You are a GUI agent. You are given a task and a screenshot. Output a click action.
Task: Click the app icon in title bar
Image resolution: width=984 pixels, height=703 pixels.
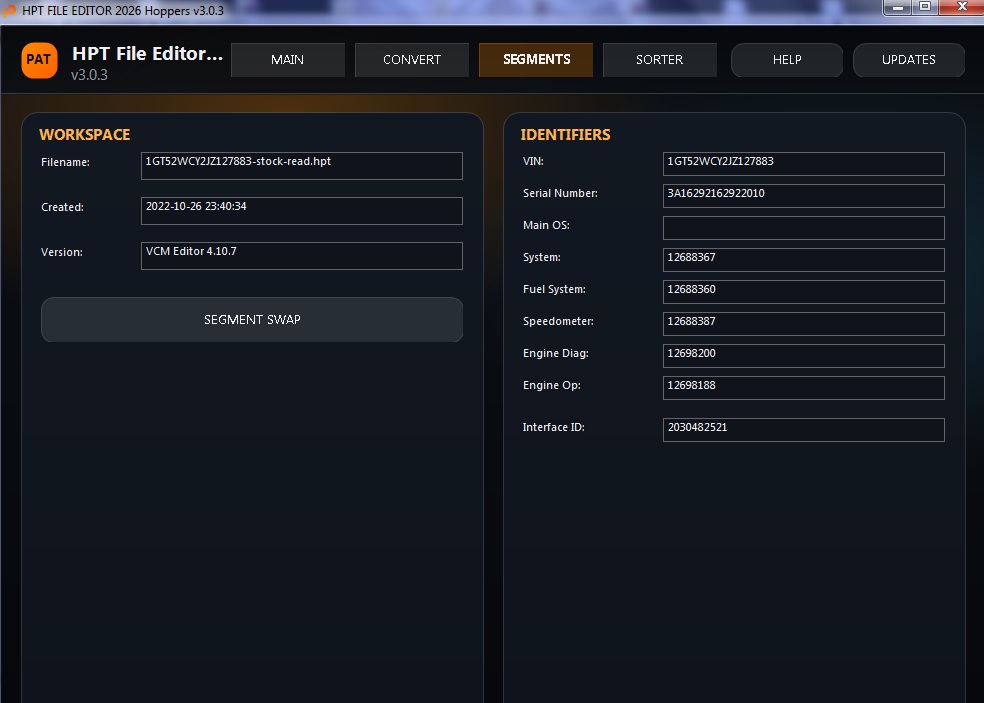point(9,10)
